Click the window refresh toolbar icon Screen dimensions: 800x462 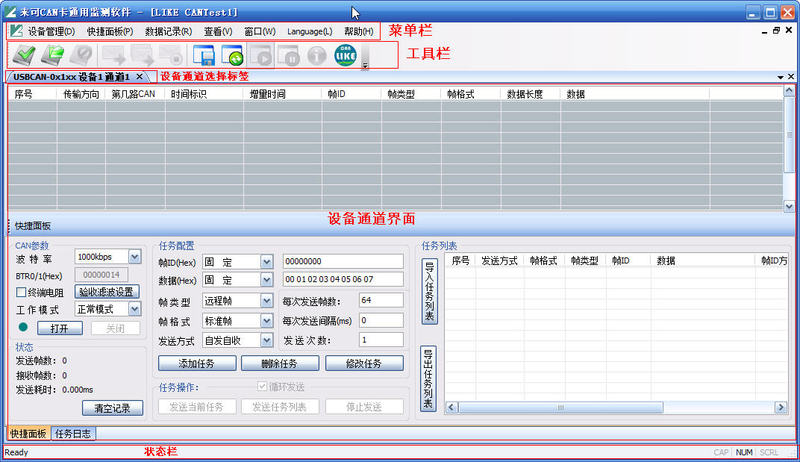point(232,56)
